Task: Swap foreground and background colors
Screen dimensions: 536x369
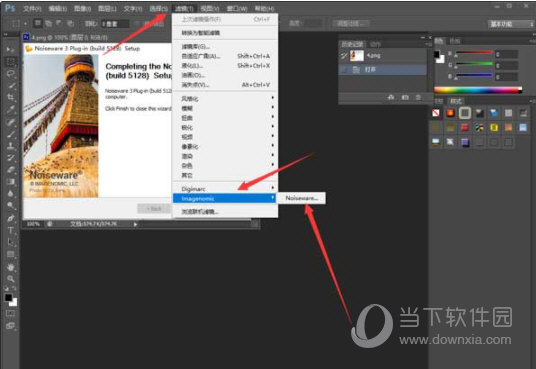Action: pos(14,289)
